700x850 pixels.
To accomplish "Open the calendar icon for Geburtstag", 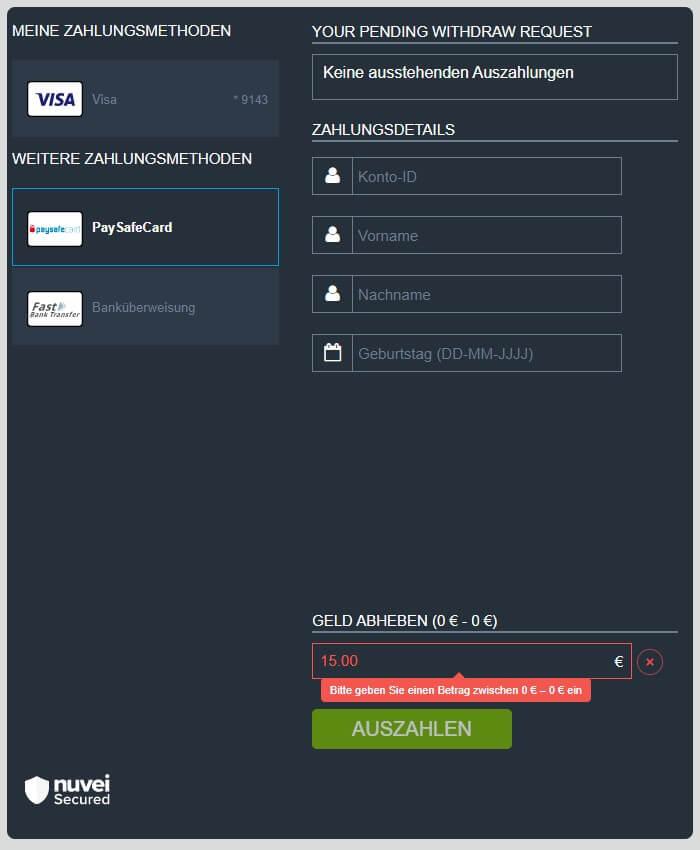I will pyautogui.click(x=333, y=353).
